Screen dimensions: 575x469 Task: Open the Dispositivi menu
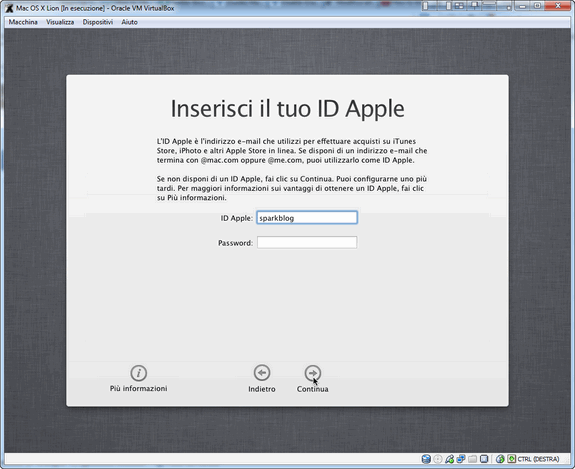coord(98,22)
